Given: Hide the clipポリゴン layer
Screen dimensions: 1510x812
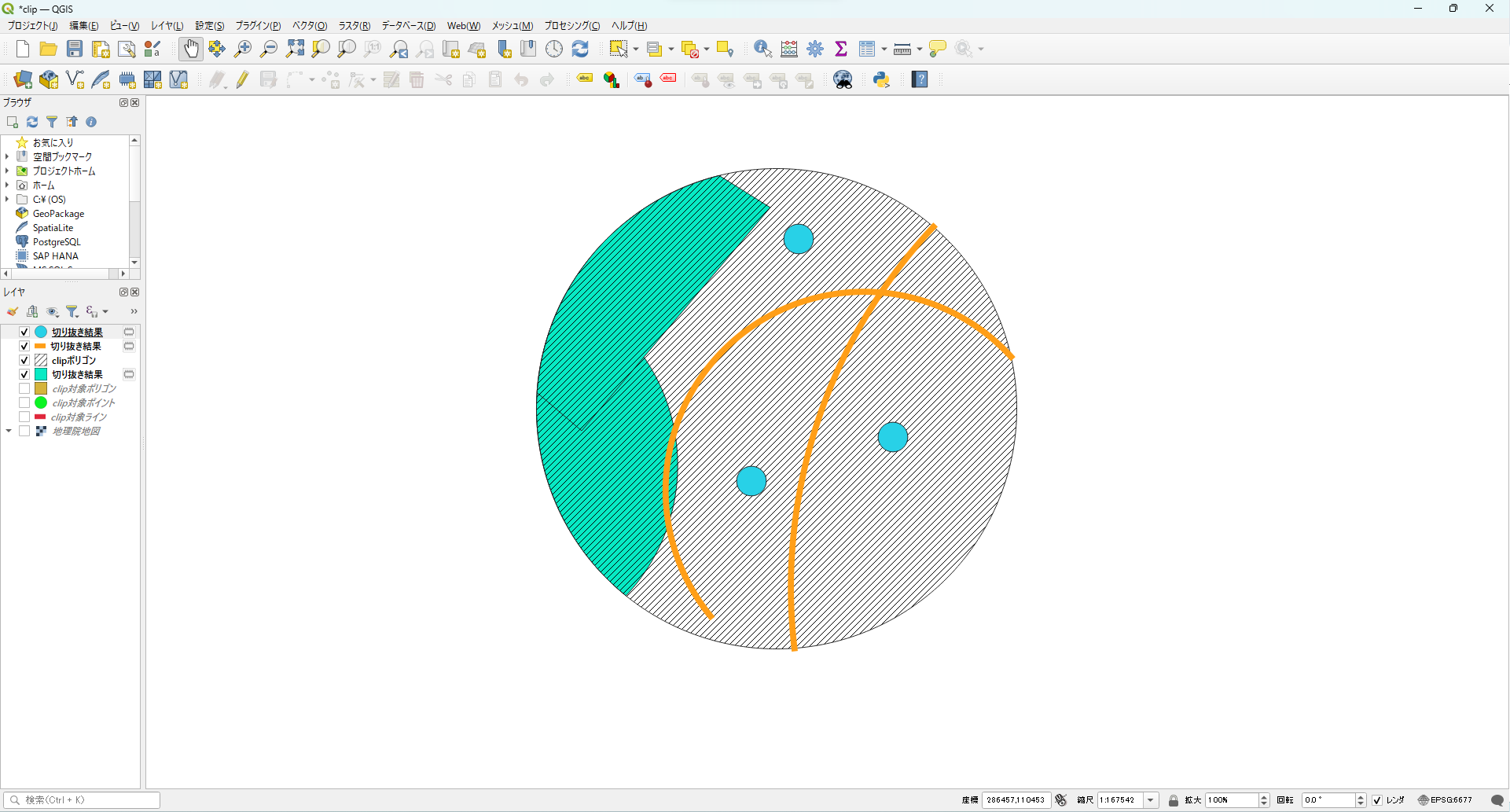Looking at the screenshot, I should [24, 360].
